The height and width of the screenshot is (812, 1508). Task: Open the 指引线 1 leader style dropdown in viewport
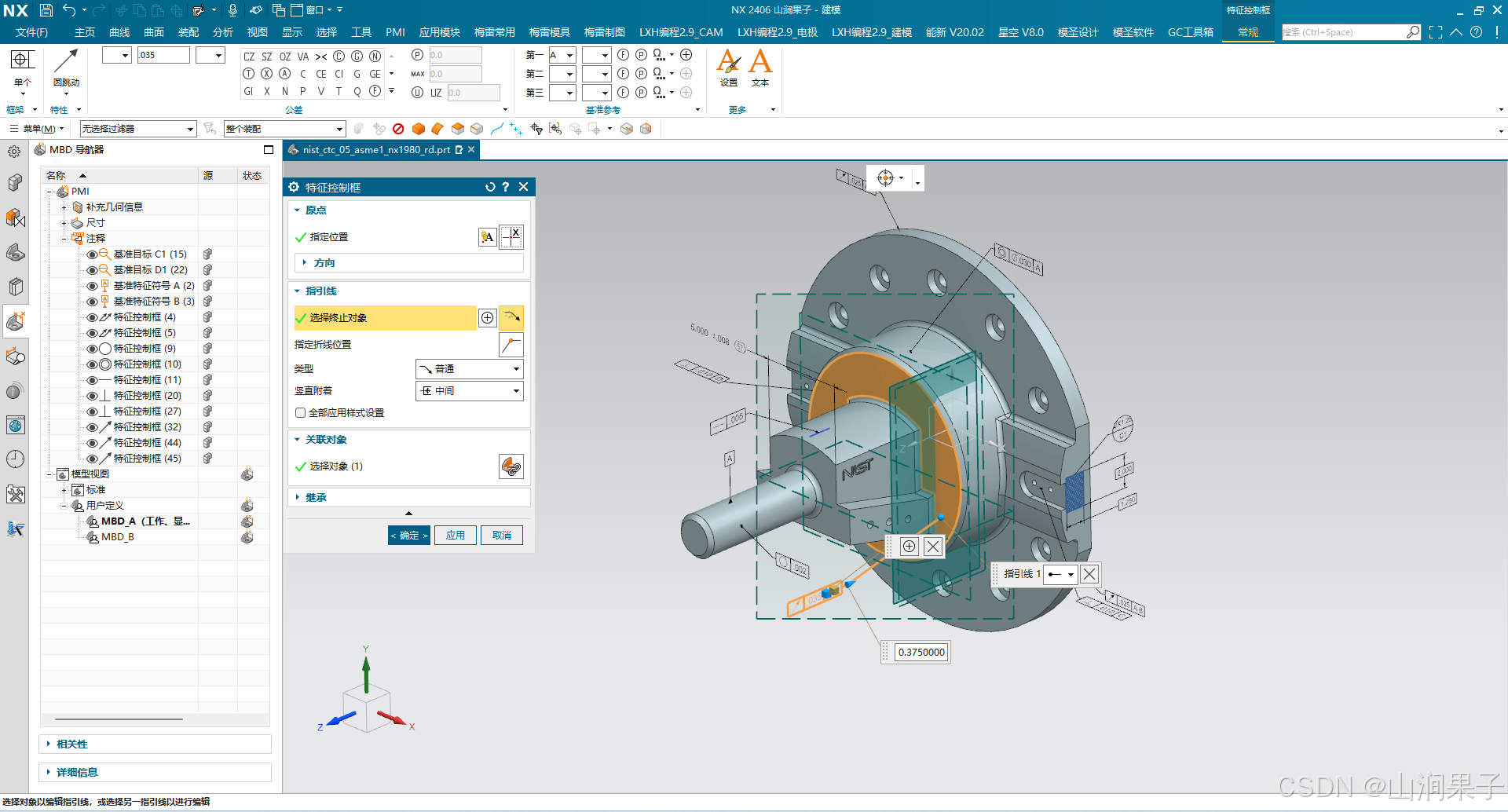coord(1060,574)
